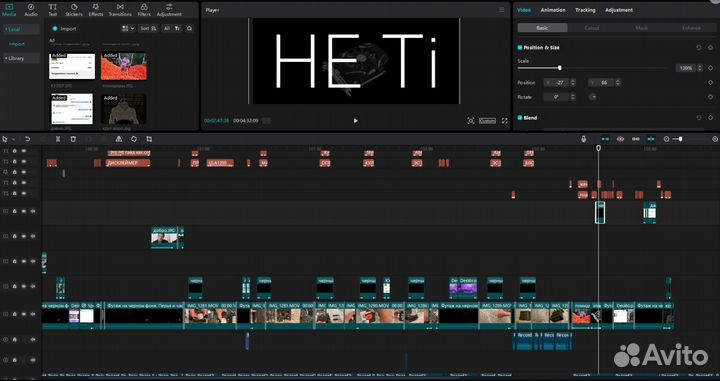Toggle the Position & Size checkbox
Image resolution: width=720 pixels, height=381 pixels.
tap(520, 48)
